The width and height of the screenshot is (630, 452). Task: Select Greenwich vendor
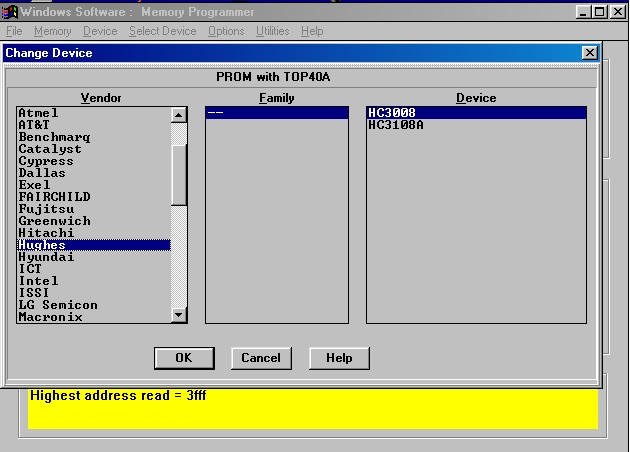(x=94, y=221)
